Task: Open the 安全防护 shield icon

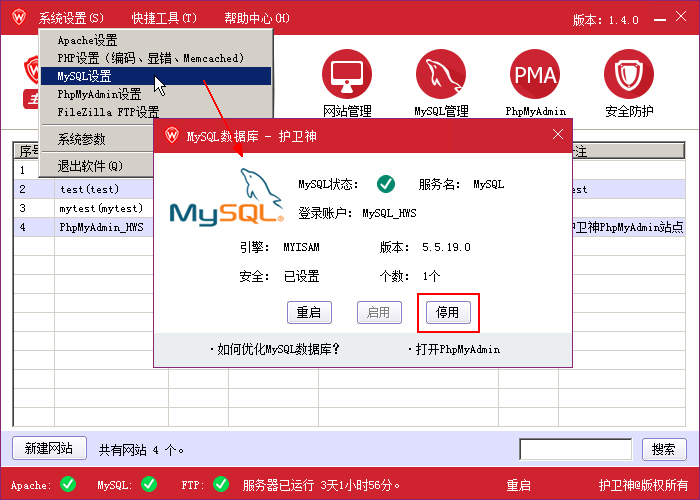Action: [629, 74]
